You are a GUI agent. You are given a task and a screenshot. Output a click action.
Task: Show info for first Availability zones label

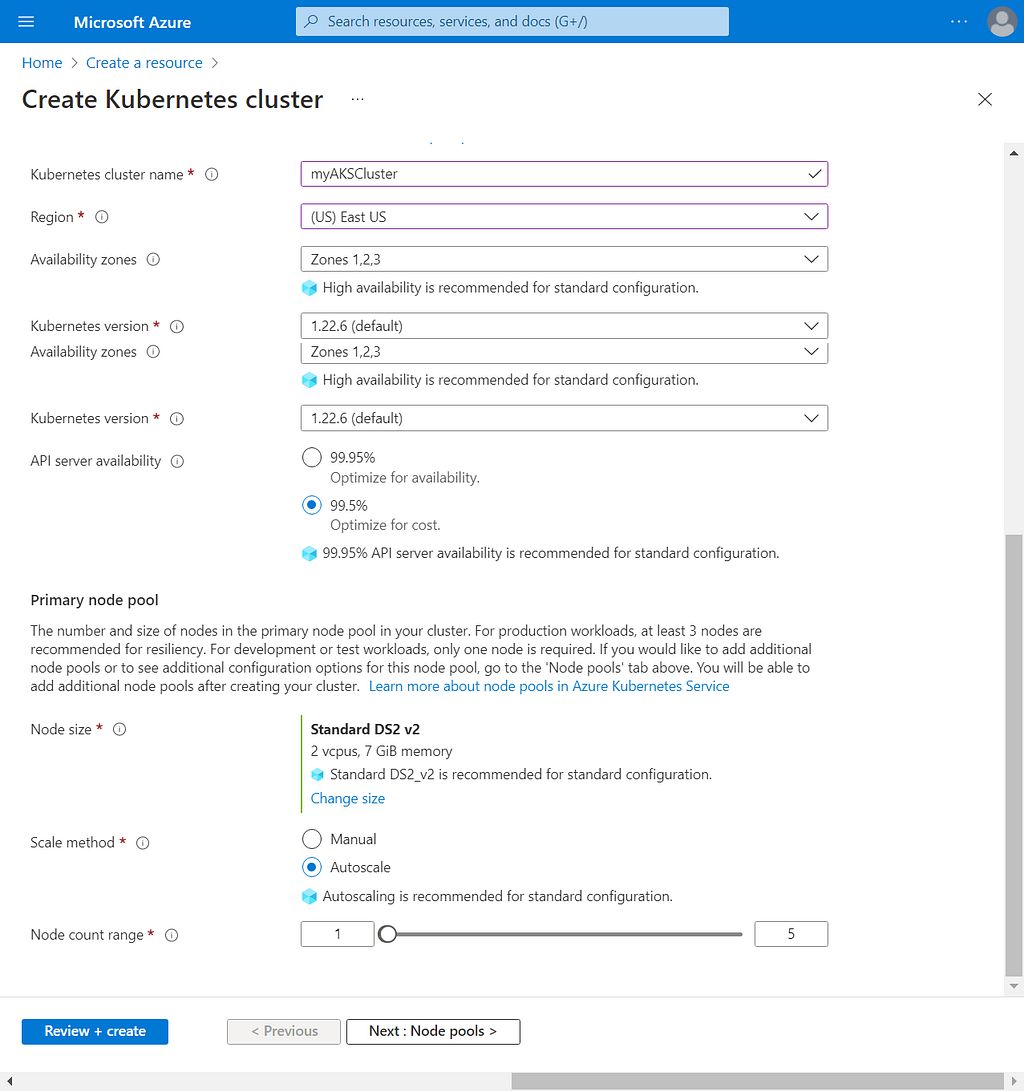coord(153,260)
